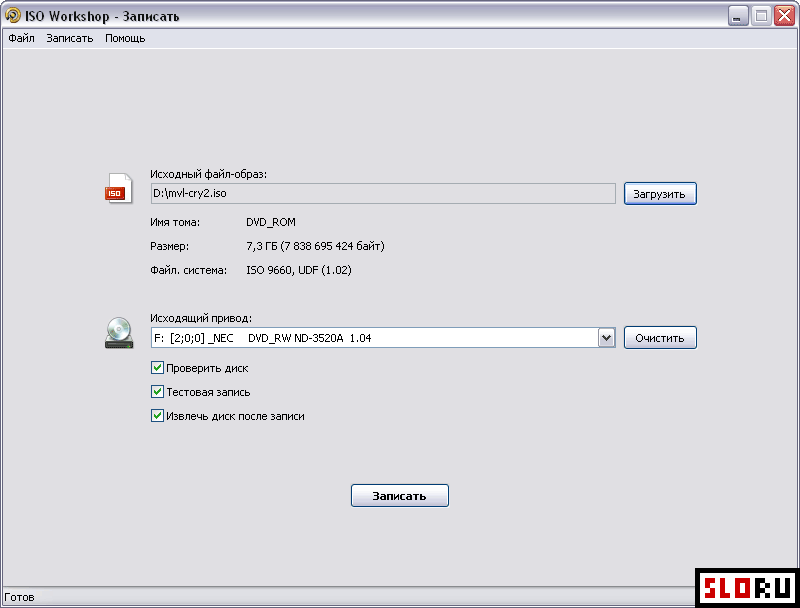Image resolution: width=800 pixels, height=608 pixels.
Task: Click the ISO 9660, UDF (1.02) text
Action: 299,270
